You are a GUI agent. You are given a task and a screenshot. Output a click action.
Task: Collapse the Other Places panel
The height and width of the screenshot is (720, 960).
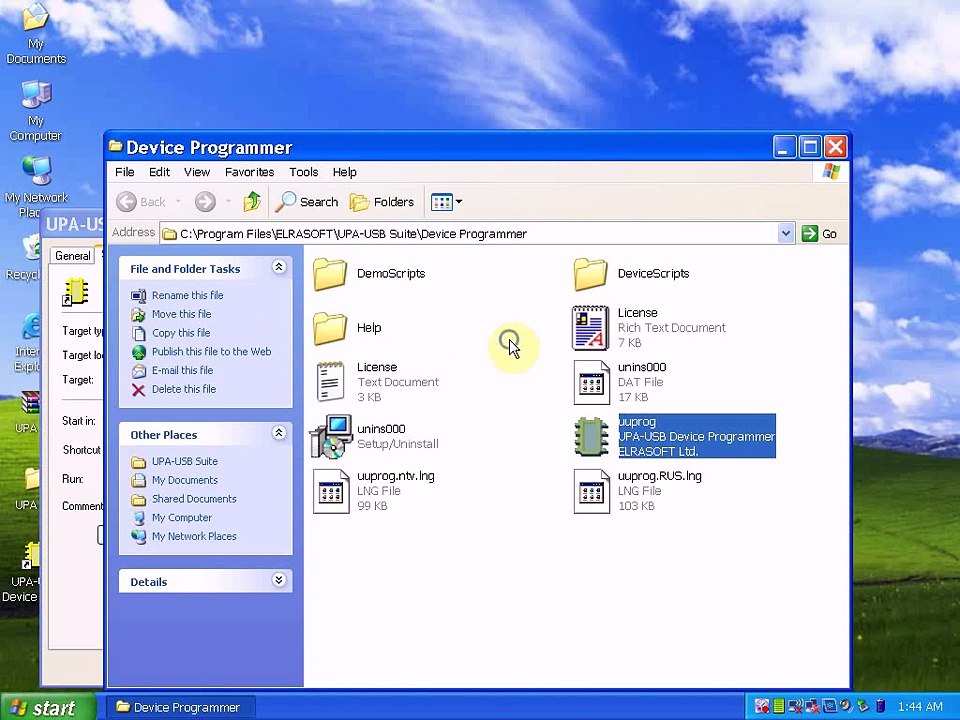[x=279, y=433]
